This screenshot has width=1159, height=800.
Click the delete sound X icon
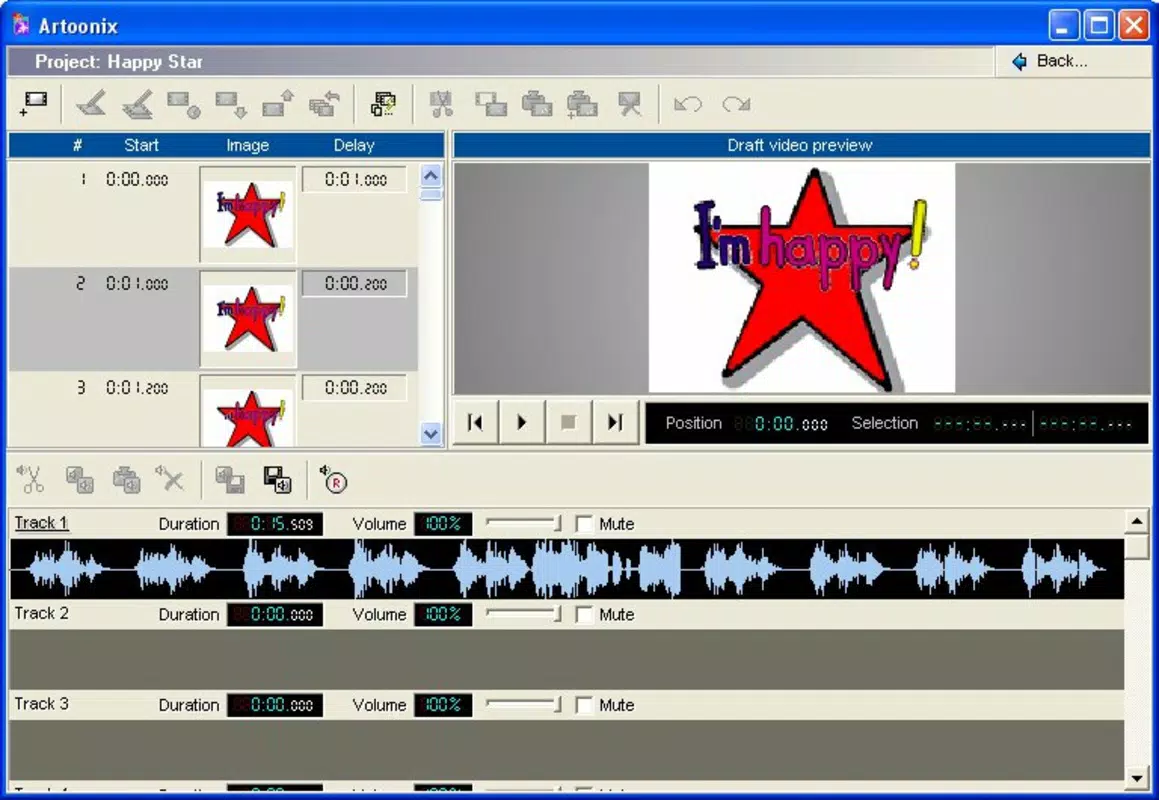click(169, 479)
